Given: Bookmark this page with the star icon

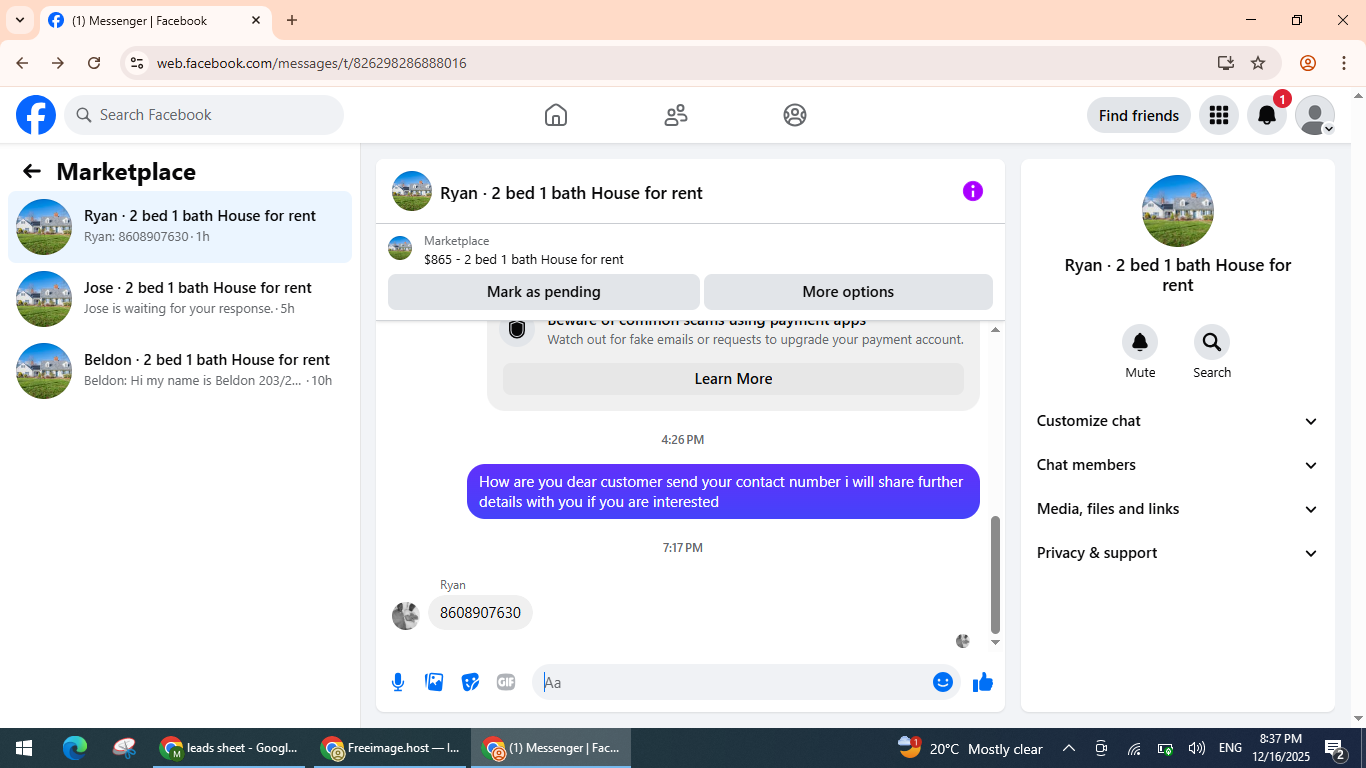Looking at the screenshot, I should pos(1258,63).
